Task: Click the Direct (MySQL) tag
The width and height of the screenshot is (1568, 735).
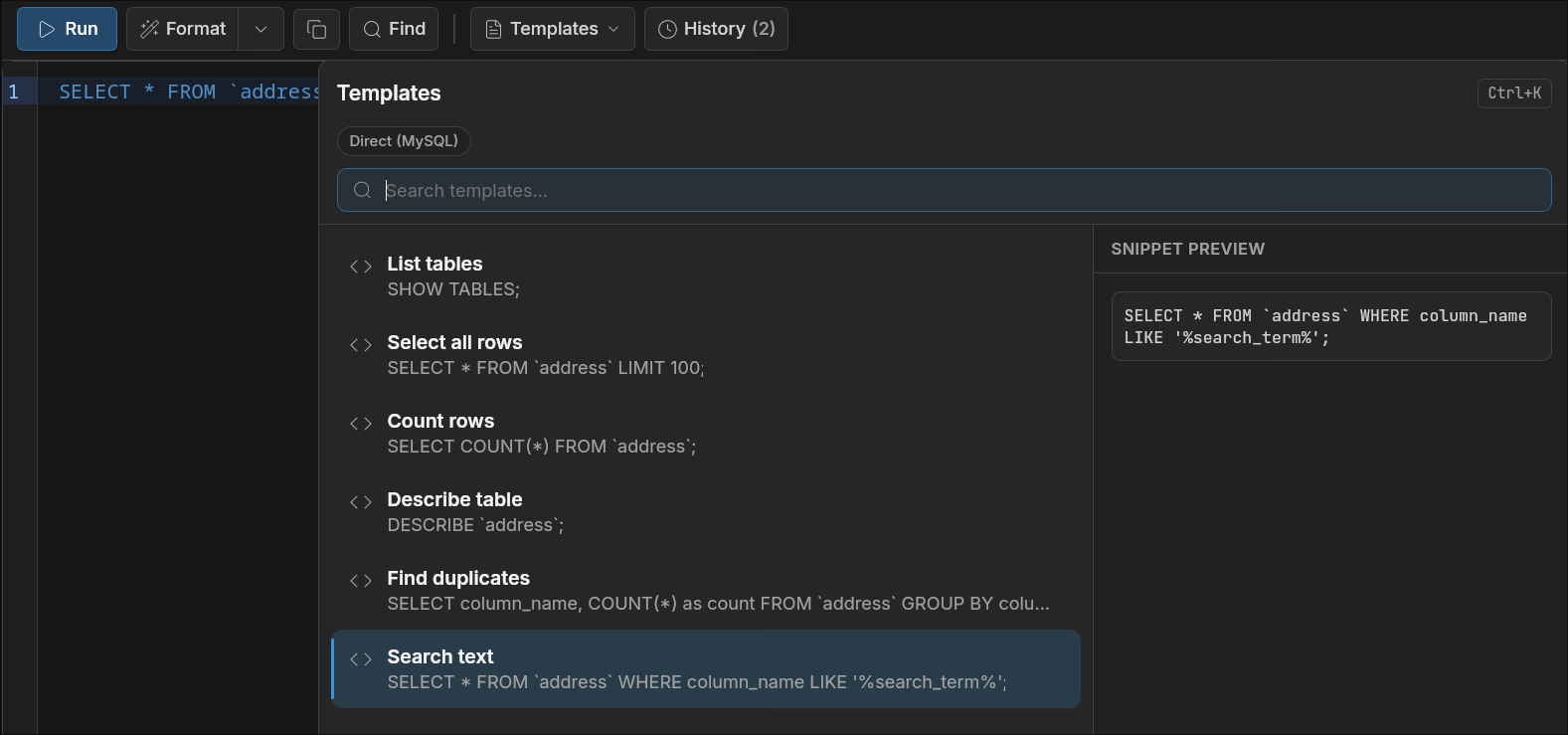Action: click(x=404, y=141)
